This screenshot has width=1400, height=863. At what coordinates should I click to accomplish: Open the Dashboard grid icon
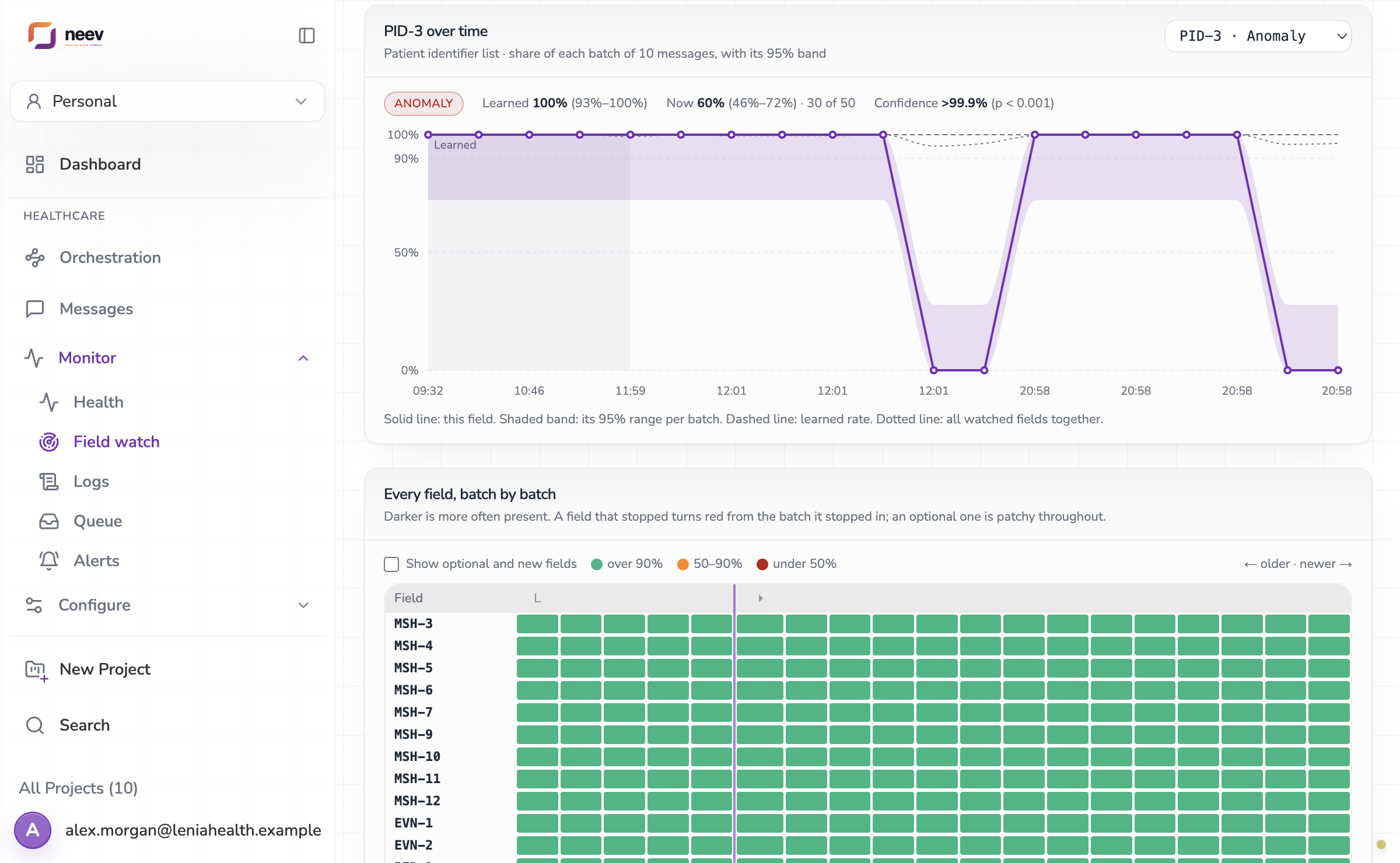coord(35,164)
